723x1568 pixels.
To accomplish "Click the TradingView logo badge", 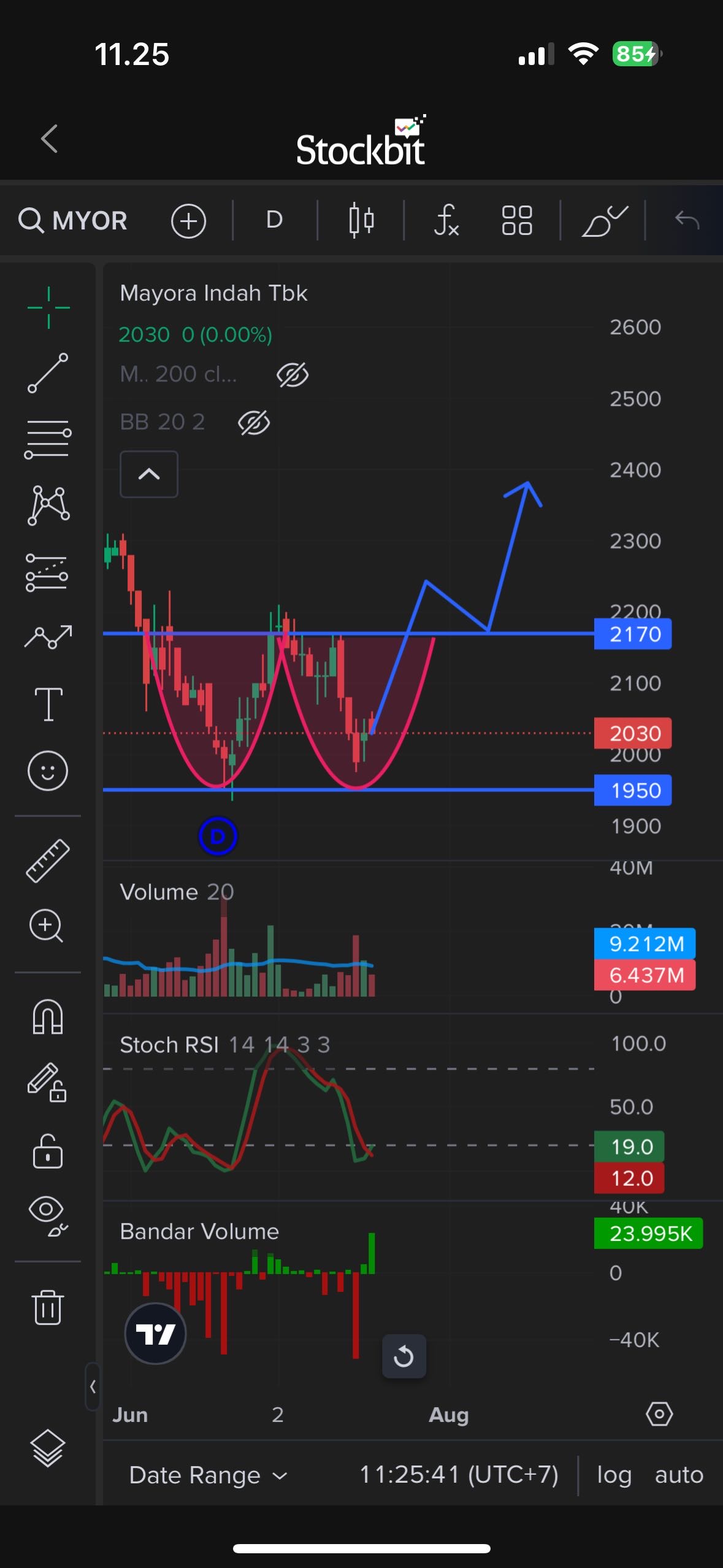I will pos(155,1333).
